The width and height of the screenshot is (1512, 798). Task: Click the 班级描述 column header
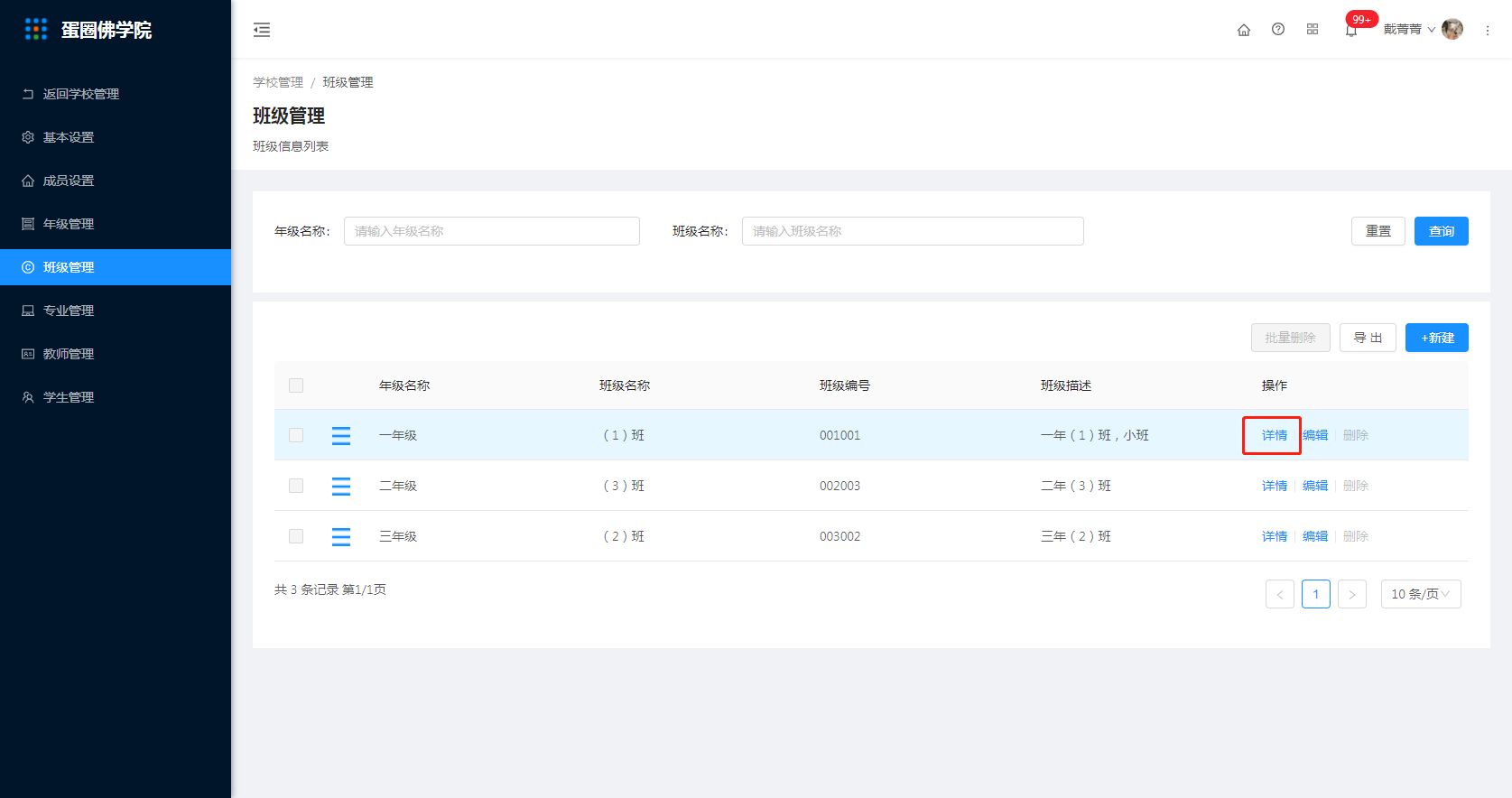pyautogui.click(x=1066, y=385)
